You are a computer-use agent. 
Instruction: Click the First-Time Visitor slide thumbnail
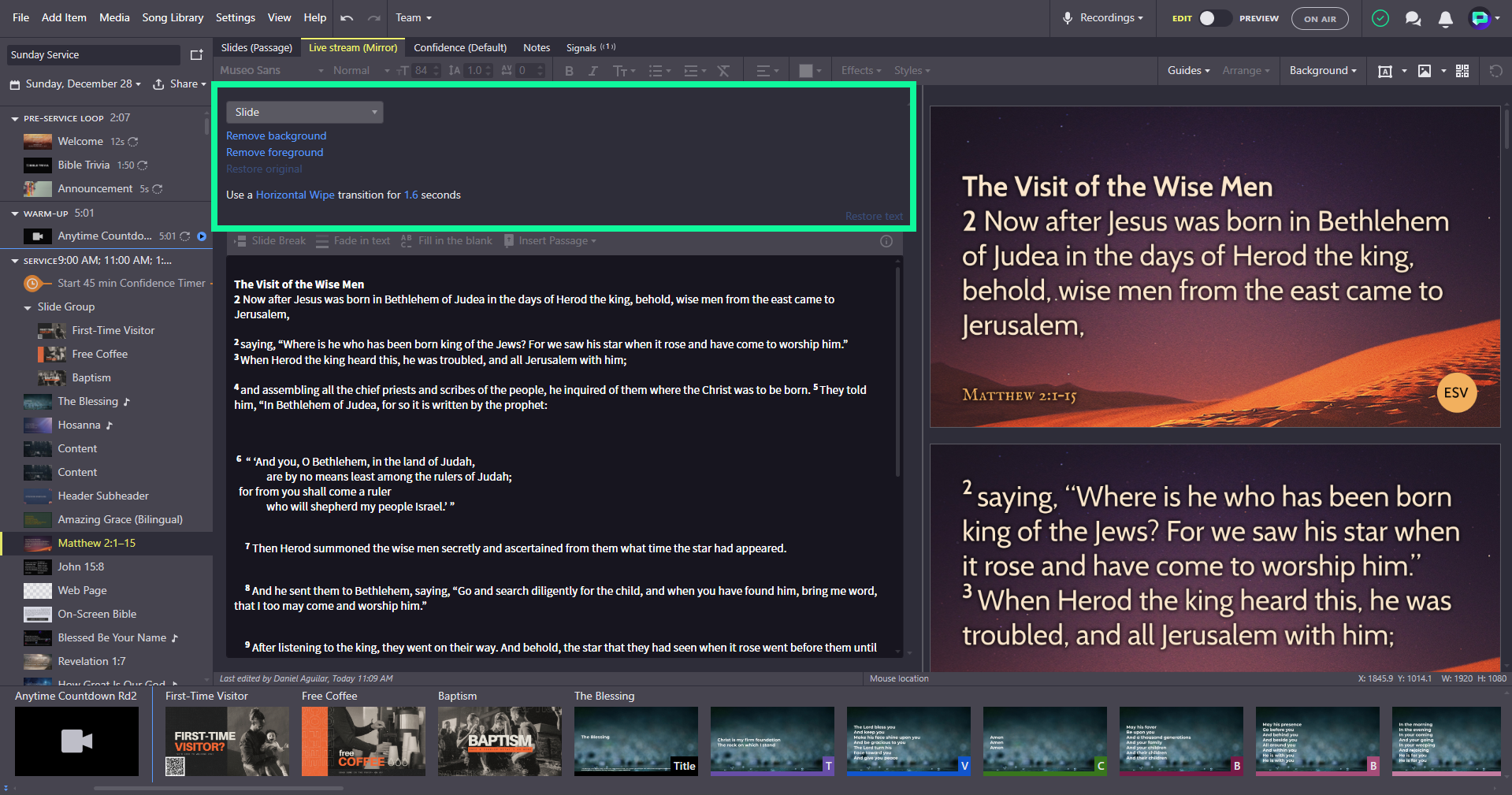pyautogui.click(x=227, y=741)
